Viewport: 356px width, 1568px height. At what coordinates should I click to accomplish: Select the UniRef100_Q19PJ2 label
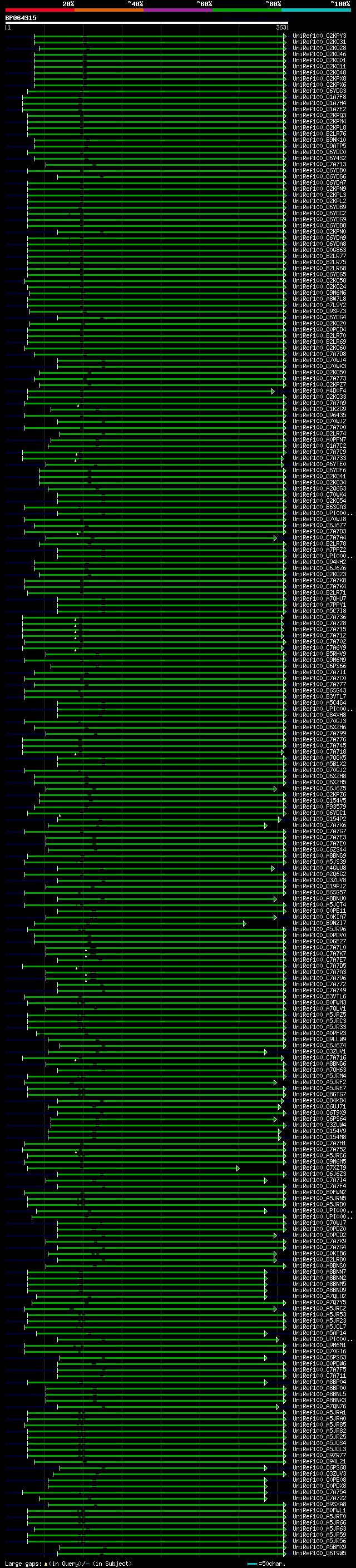319,886
